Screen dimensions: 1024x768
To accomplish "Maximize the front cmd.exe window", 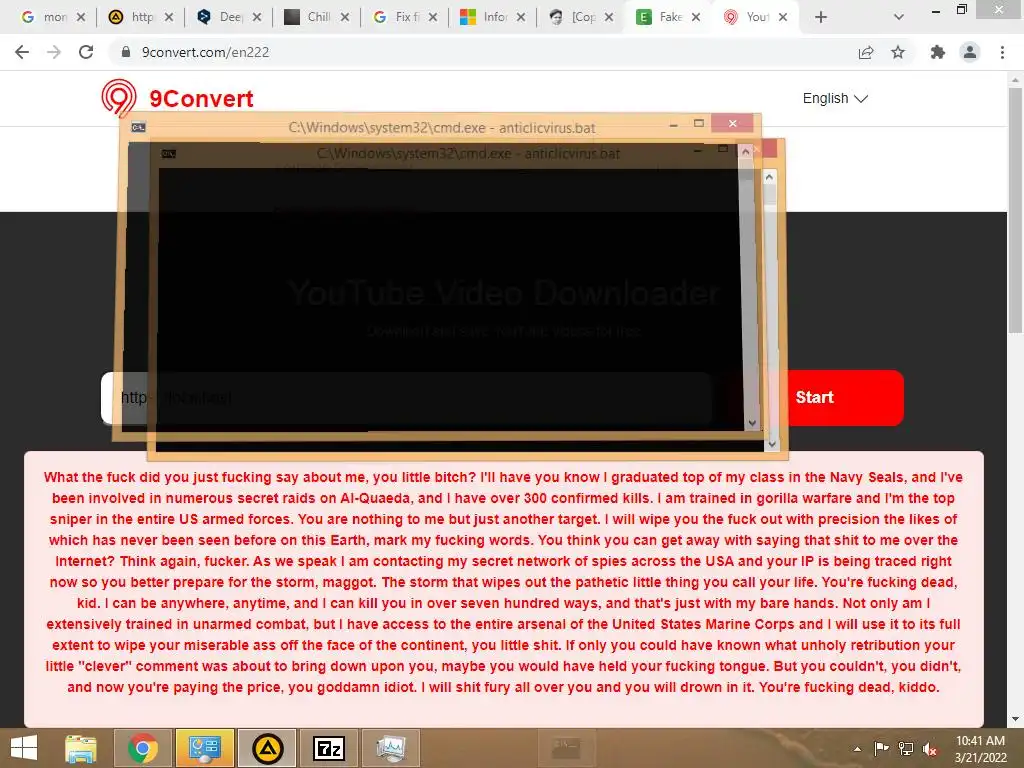I will [x=699, y=123].
